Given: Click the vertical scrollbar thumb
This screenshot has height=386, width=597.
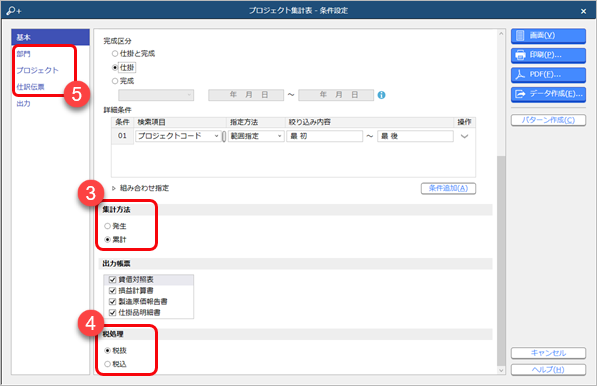Looking at the screenshot, I should click(501, 260).
